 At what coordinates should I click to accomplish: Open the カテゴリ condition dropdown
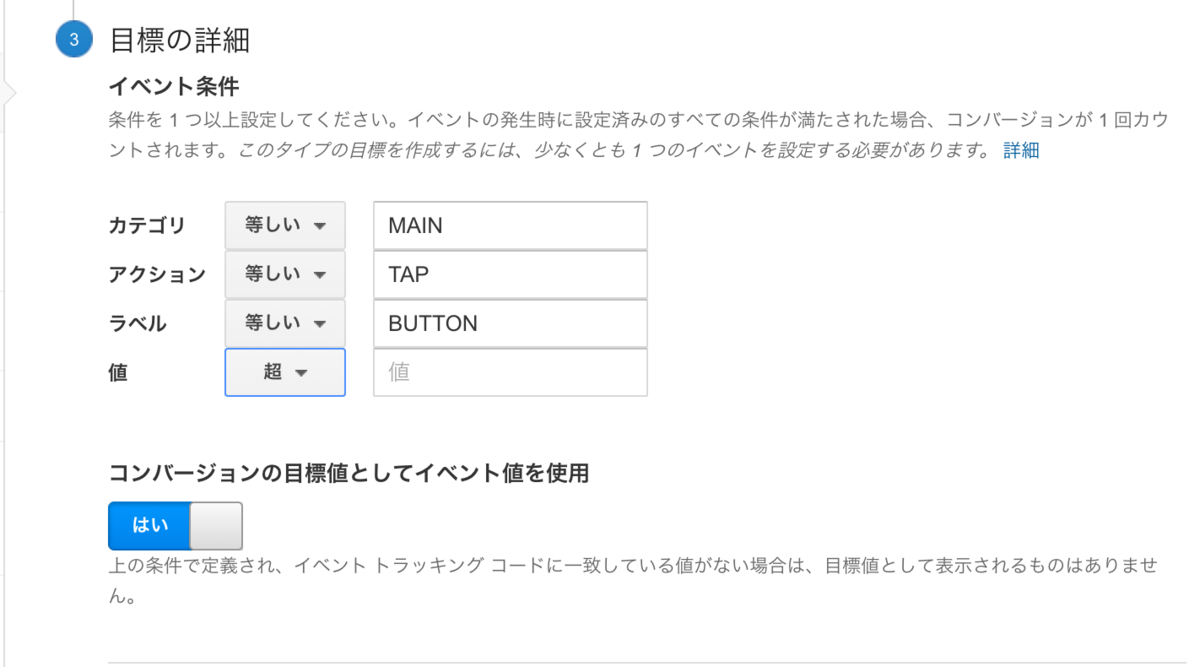tap(285, 226)
